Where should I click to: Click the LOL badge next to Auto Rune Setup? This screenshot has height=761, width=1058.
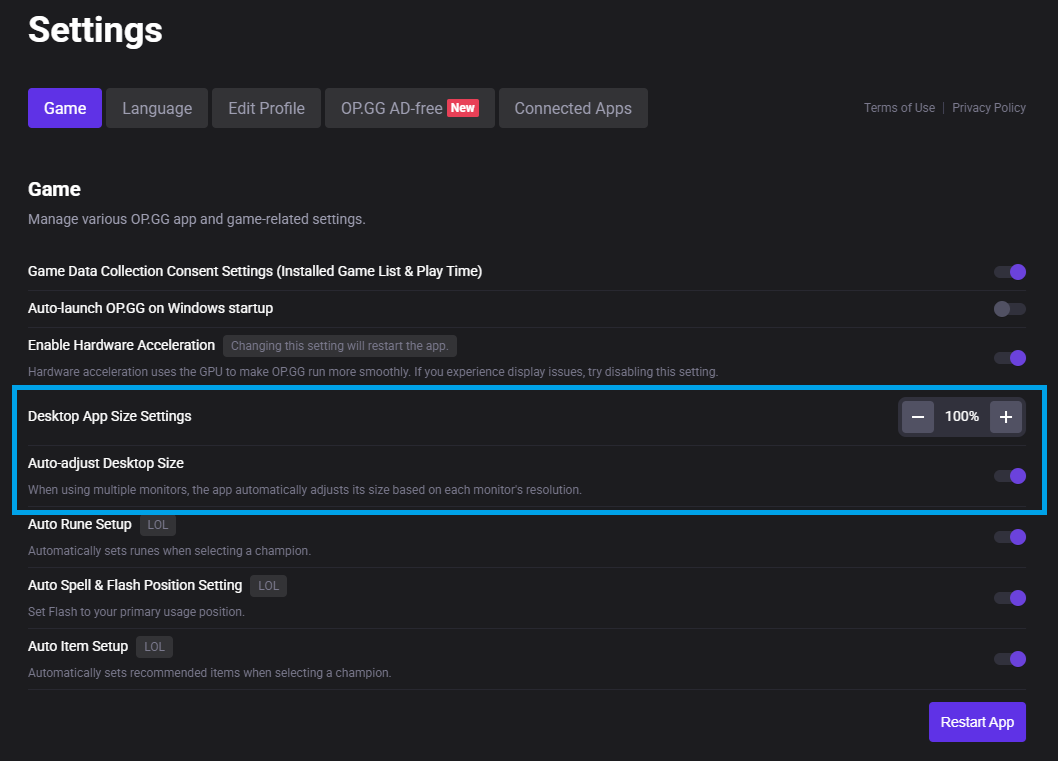tap(157, 524)
